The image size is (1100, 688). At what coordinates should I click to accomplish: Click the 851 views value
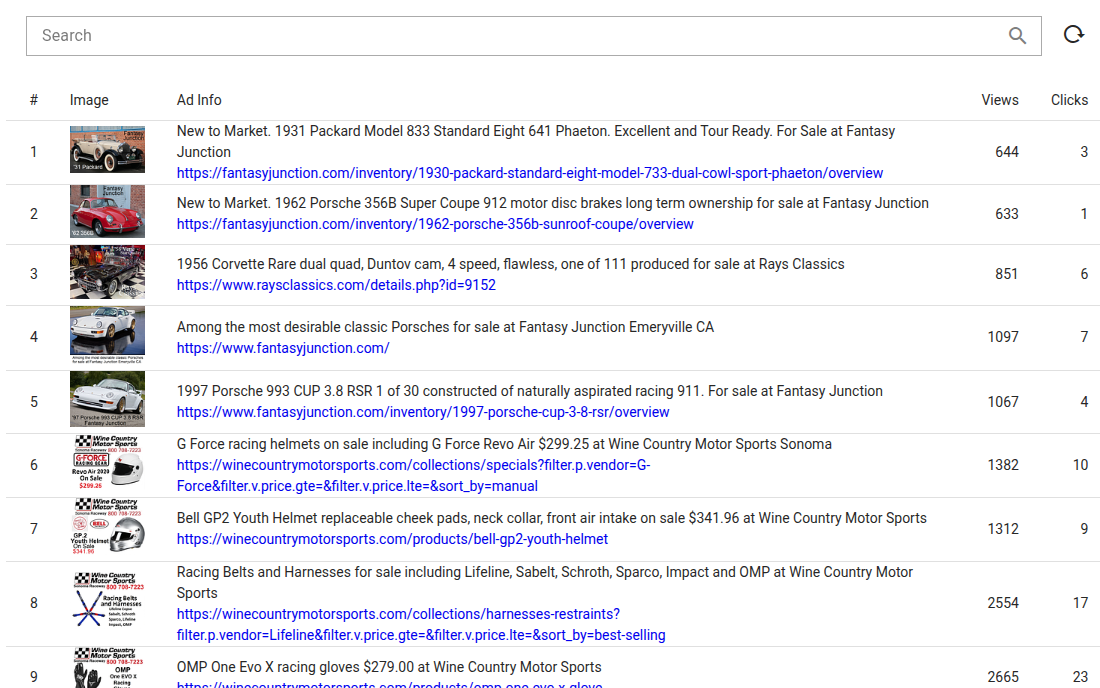(x=1007, y=274)
